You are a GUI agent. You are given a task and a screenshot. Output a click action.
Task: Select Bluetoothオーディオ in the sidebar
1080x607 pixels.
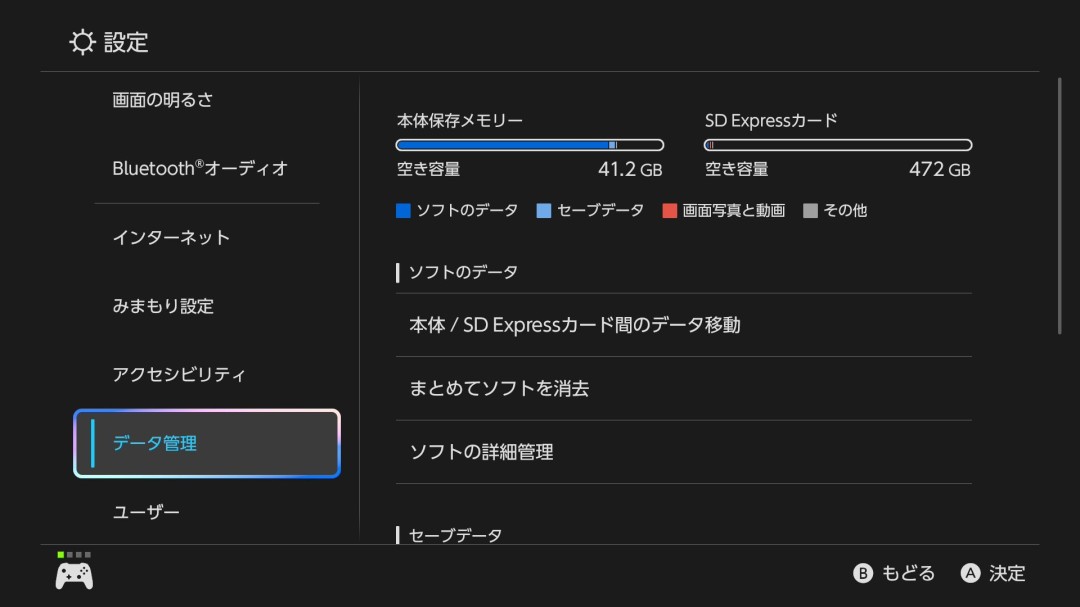pyautogui.click(x=195, y=168)
